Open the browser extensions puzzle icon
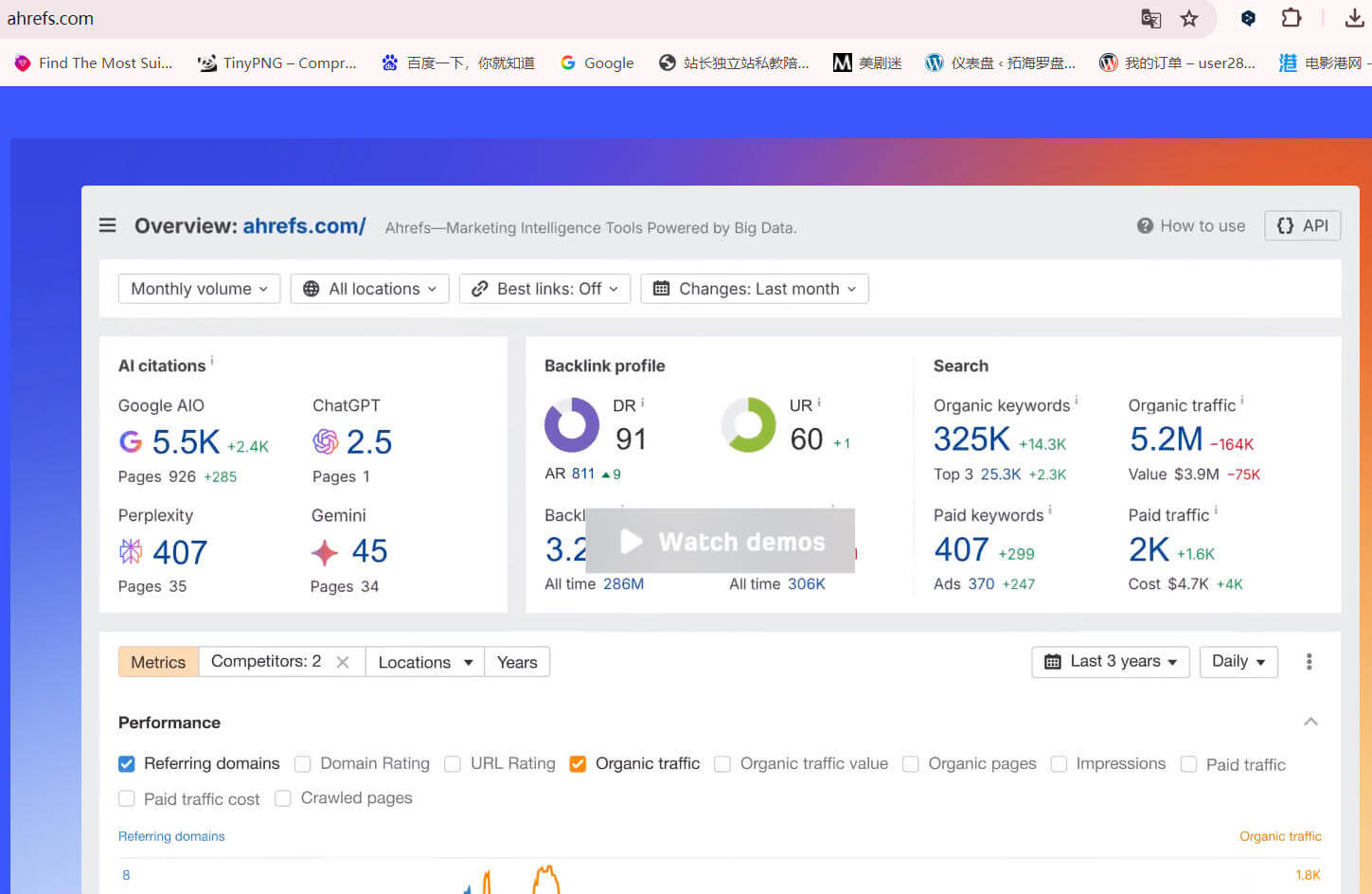 [1291, 18]
